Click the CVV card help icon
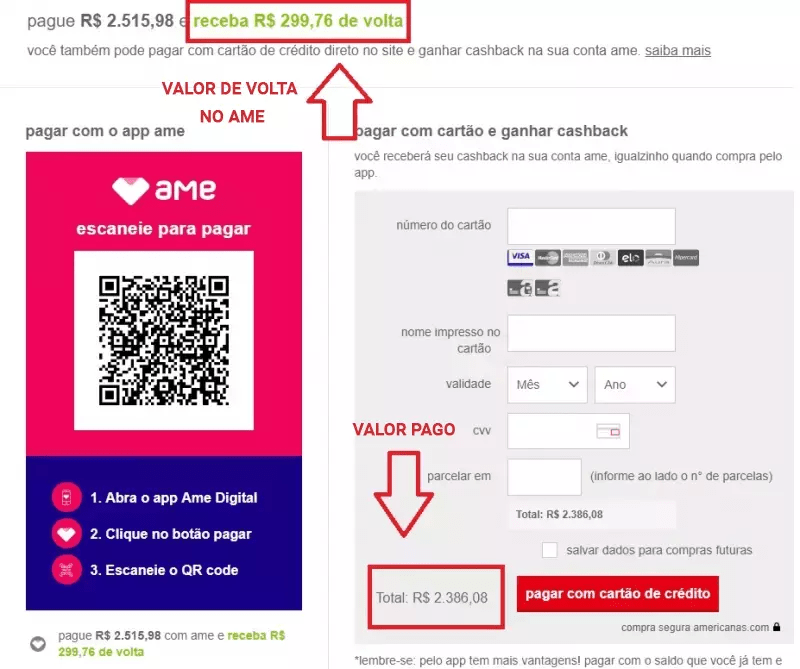The image size is (800, 669). point(608,431)
